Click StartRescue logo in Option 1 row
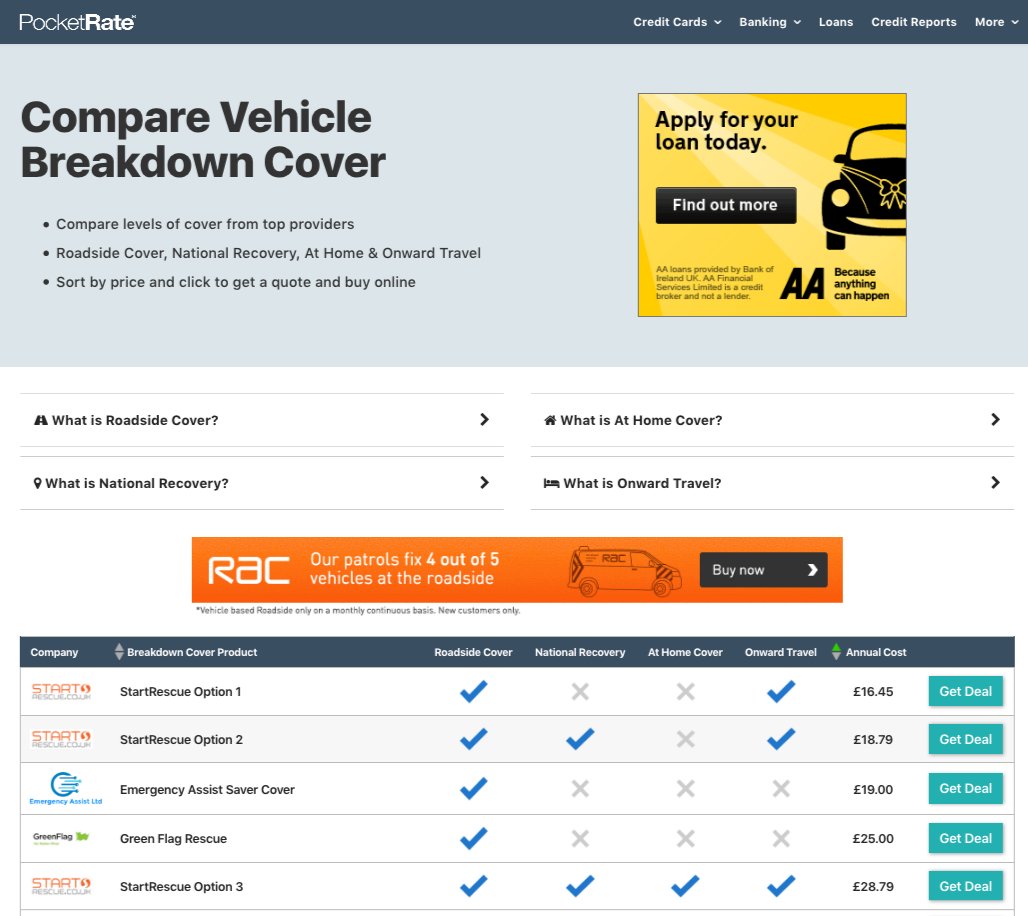Image resolution: width=1028 pixels, height=916 pixels. (62, 691)
